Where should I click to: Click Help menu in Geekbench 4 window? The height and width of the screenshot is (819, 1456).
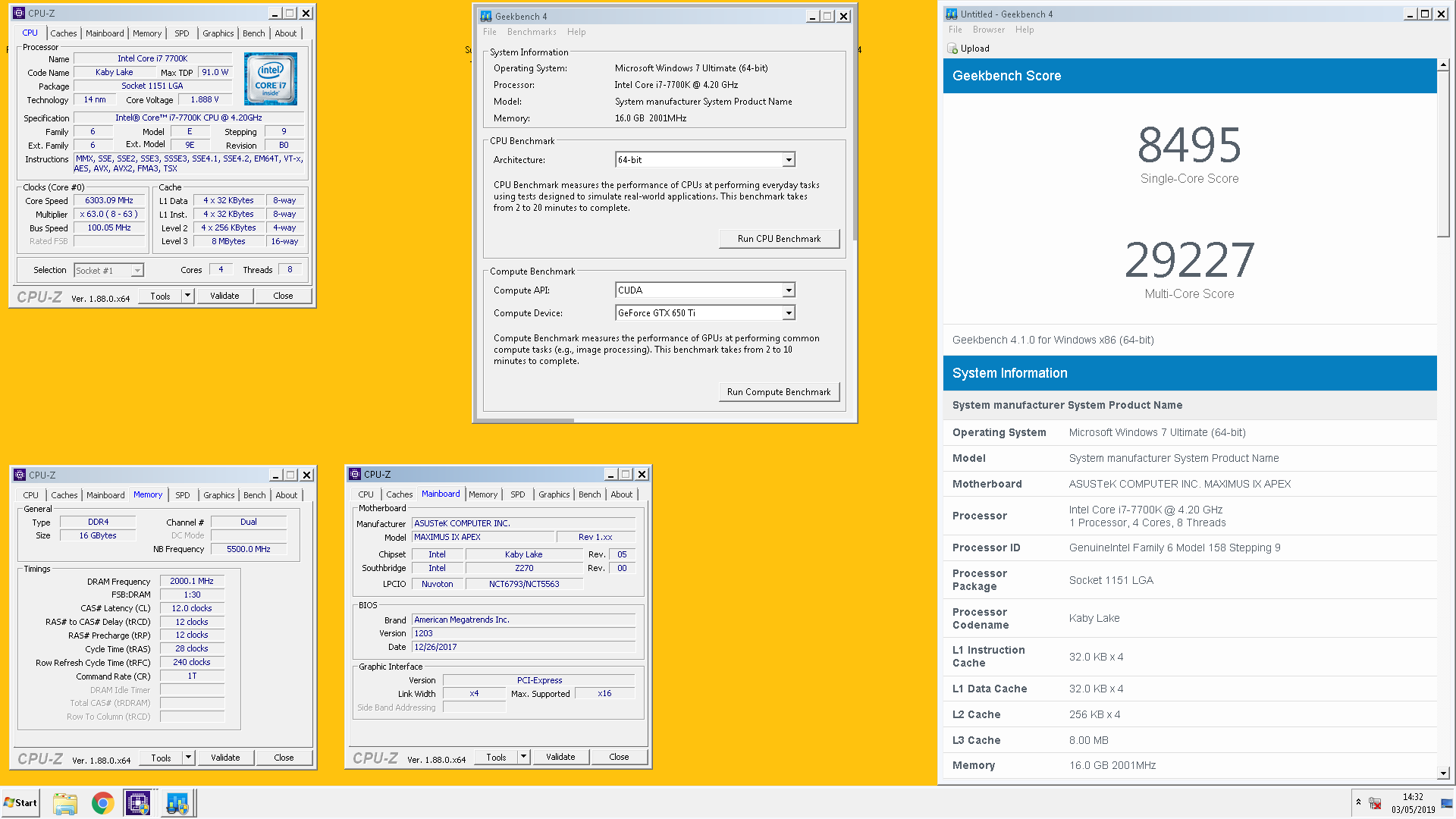pyautogui.click(x=576, y=32)
